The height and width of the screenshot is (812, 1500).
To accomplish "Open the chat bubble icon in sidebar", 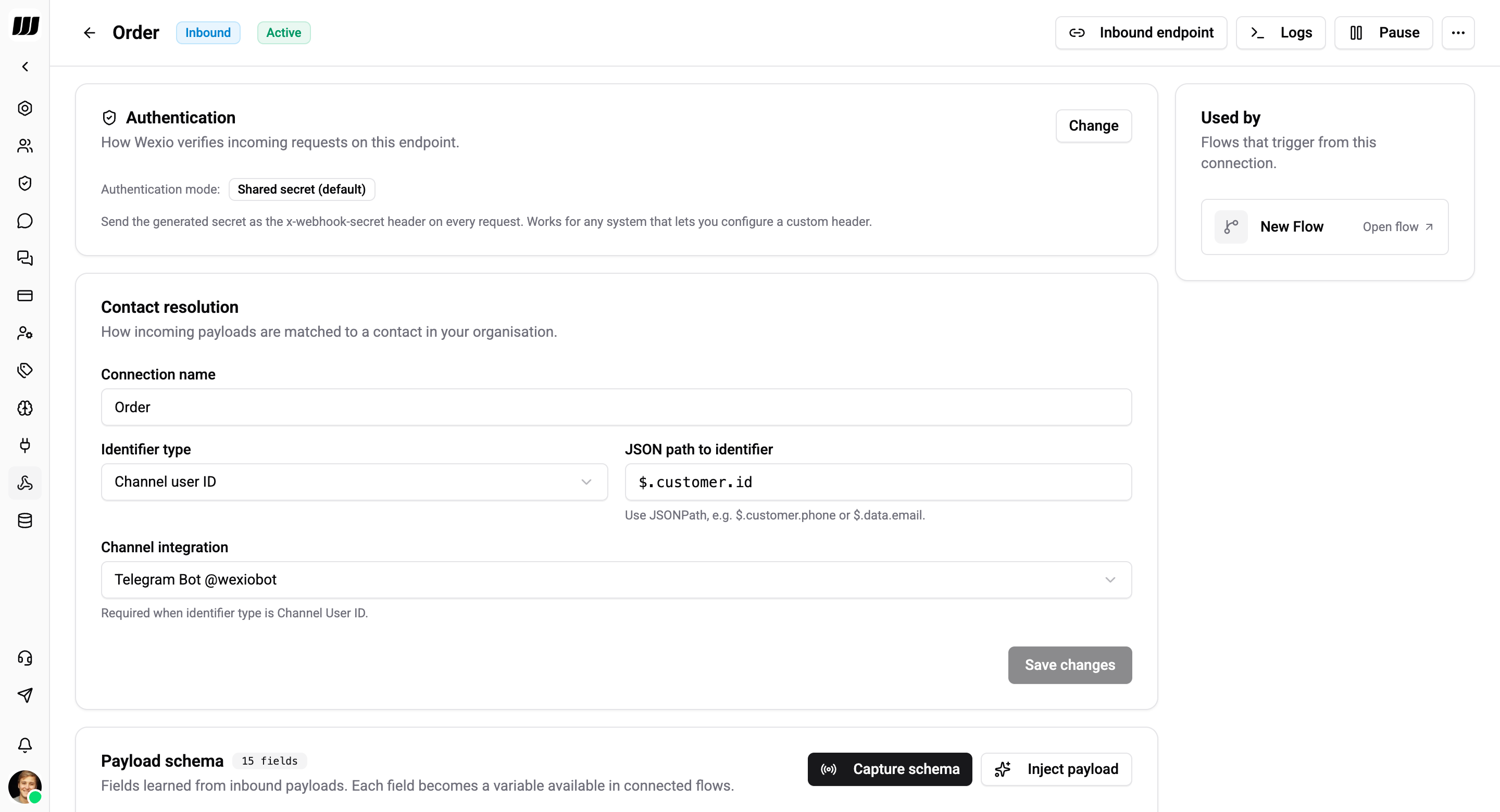I will pyautogui.click(x=25, y=221).
